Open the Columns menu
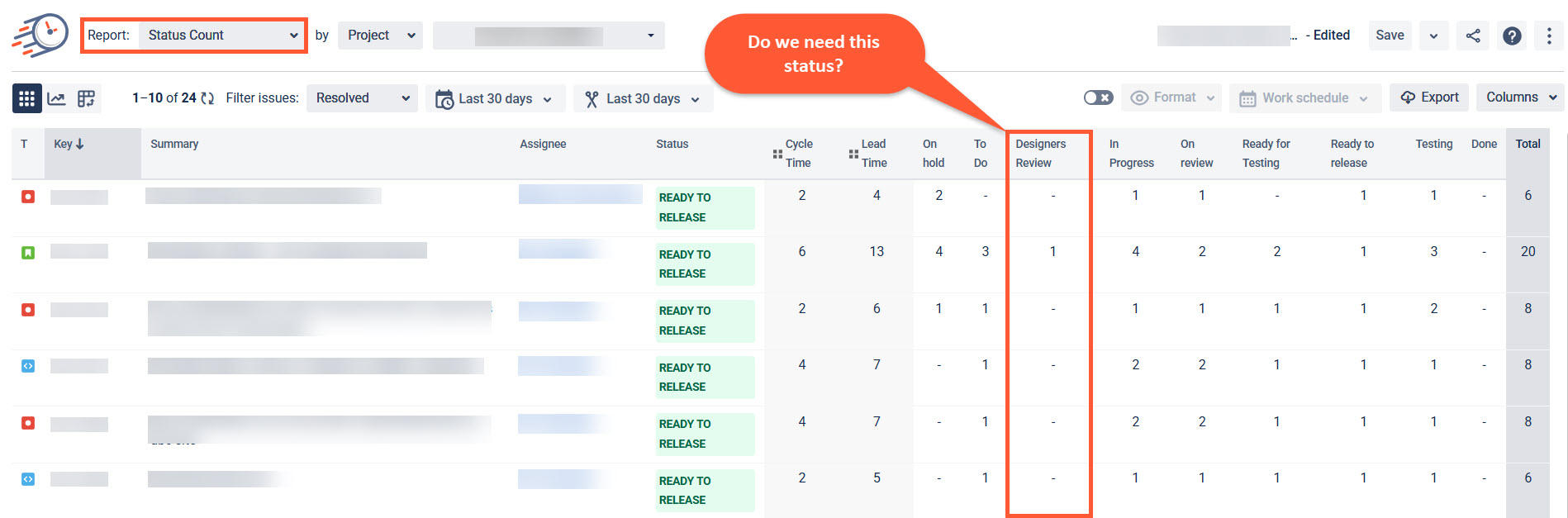Image resolution: width=1568 pixels, height=518 pixels. click(x=1520, y=97)
